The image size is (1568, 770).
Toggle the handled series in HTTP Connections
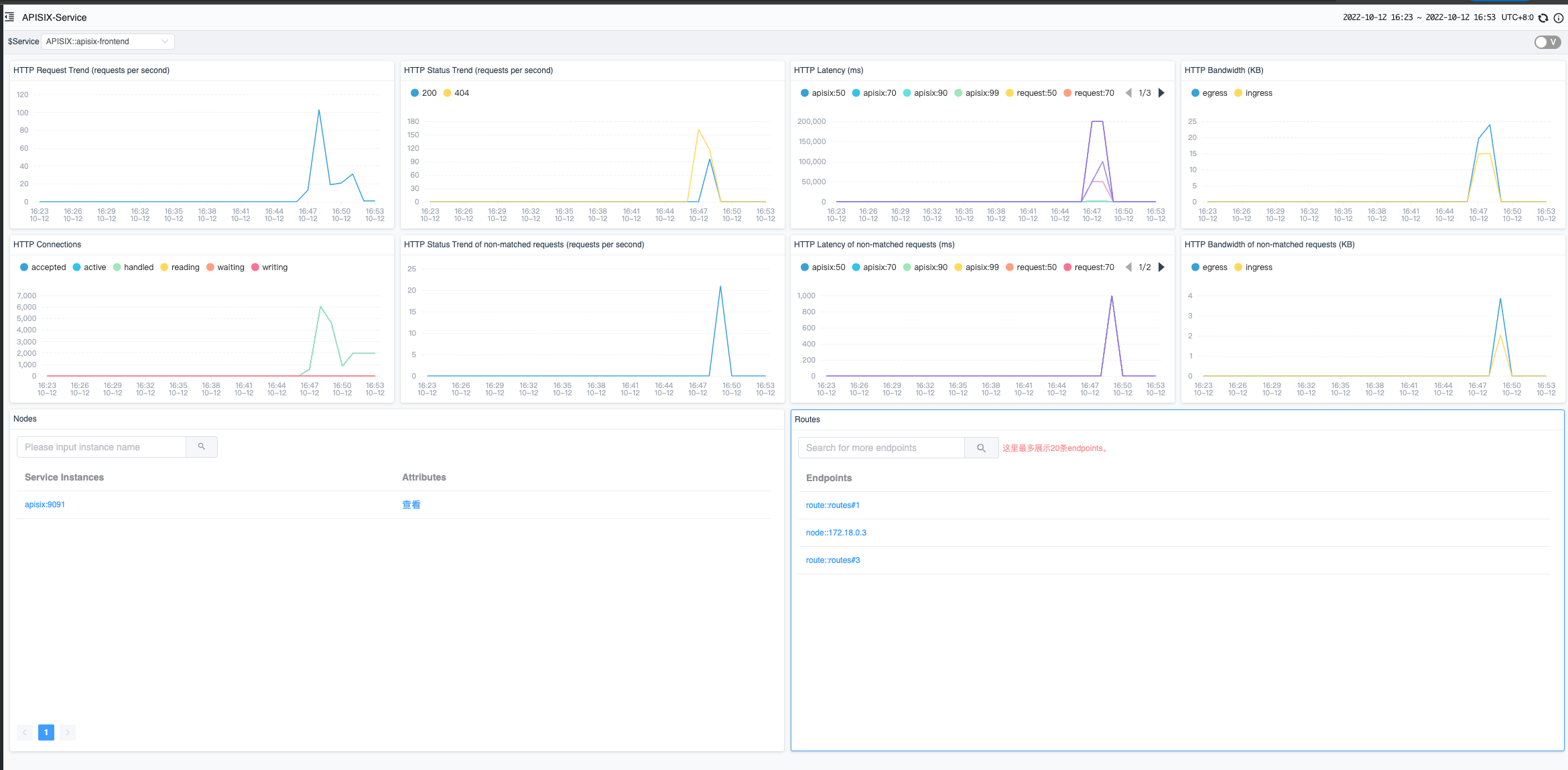click(133, 267)
